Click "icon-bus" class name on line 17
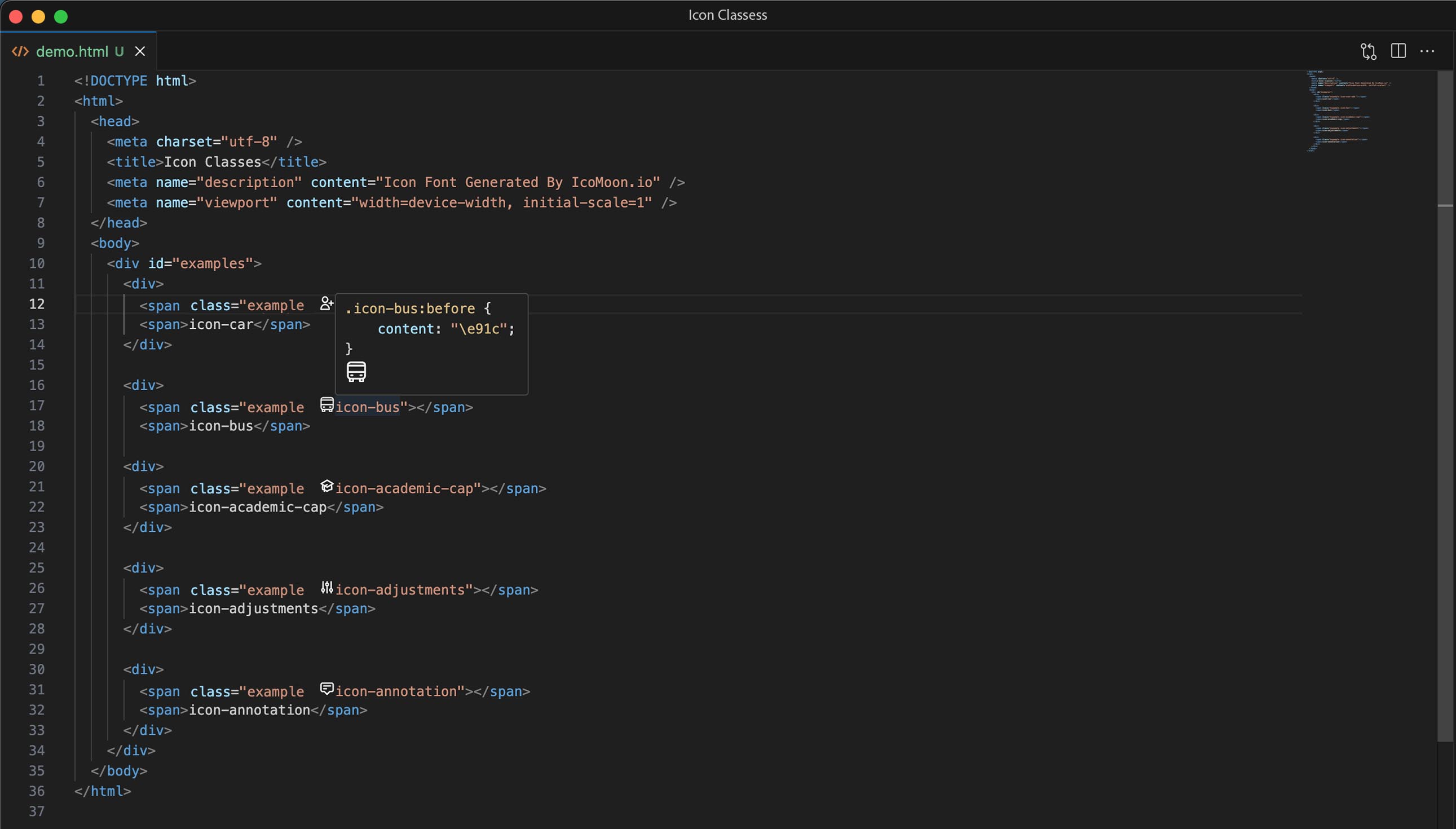The height and width of the screenshot is (829, 1456). click(x=368, y=407)
